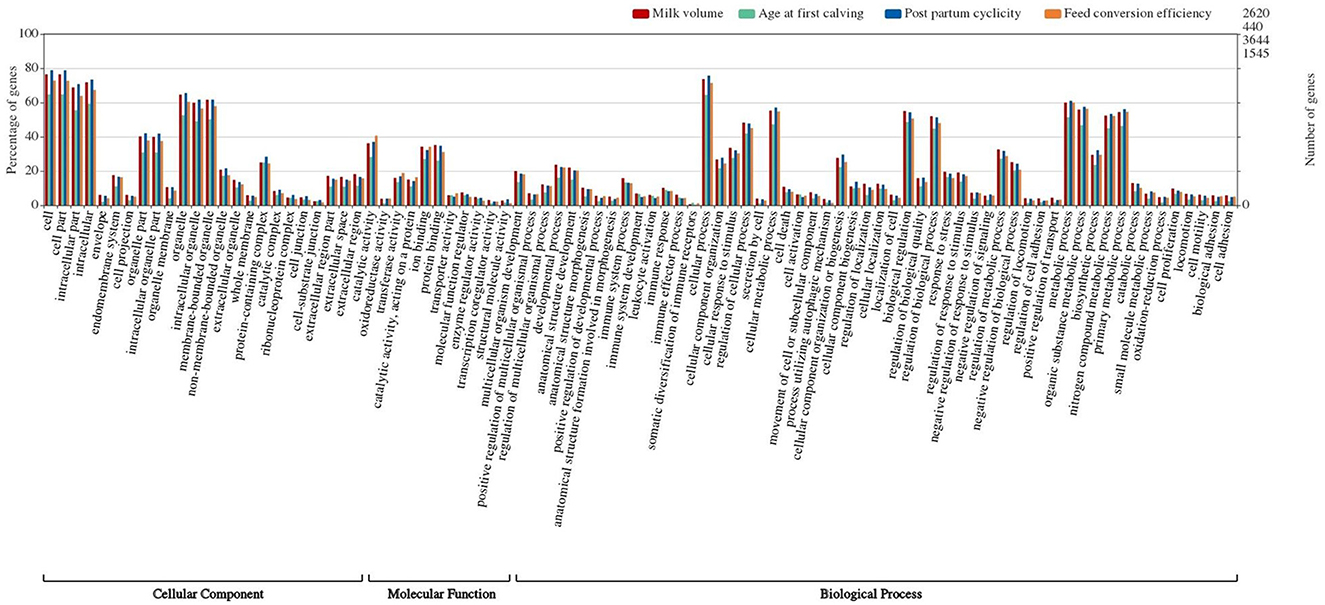Viewport: 1325px width, 605px height.
Task: Click the 'ion binding' category label
Action: (x=422, y=241)
